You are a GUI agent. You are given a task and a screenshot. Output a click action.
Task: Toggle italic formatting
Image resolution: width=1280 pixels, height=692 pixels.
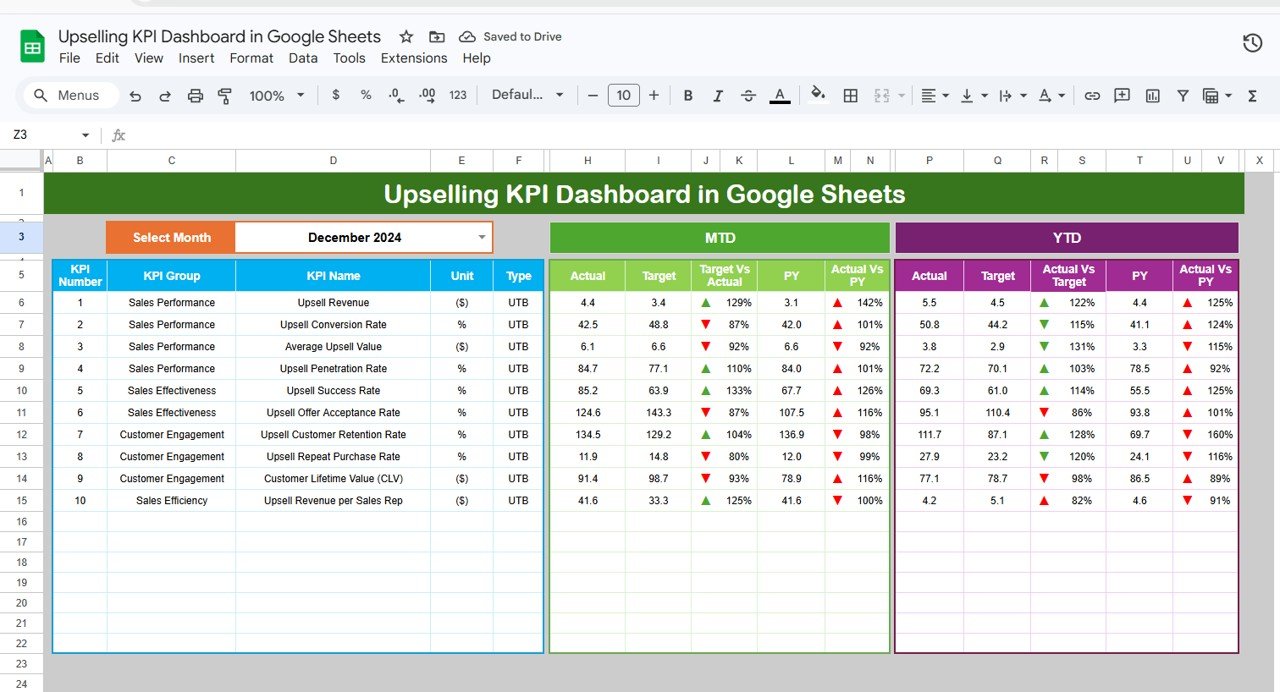click(718, 95)
